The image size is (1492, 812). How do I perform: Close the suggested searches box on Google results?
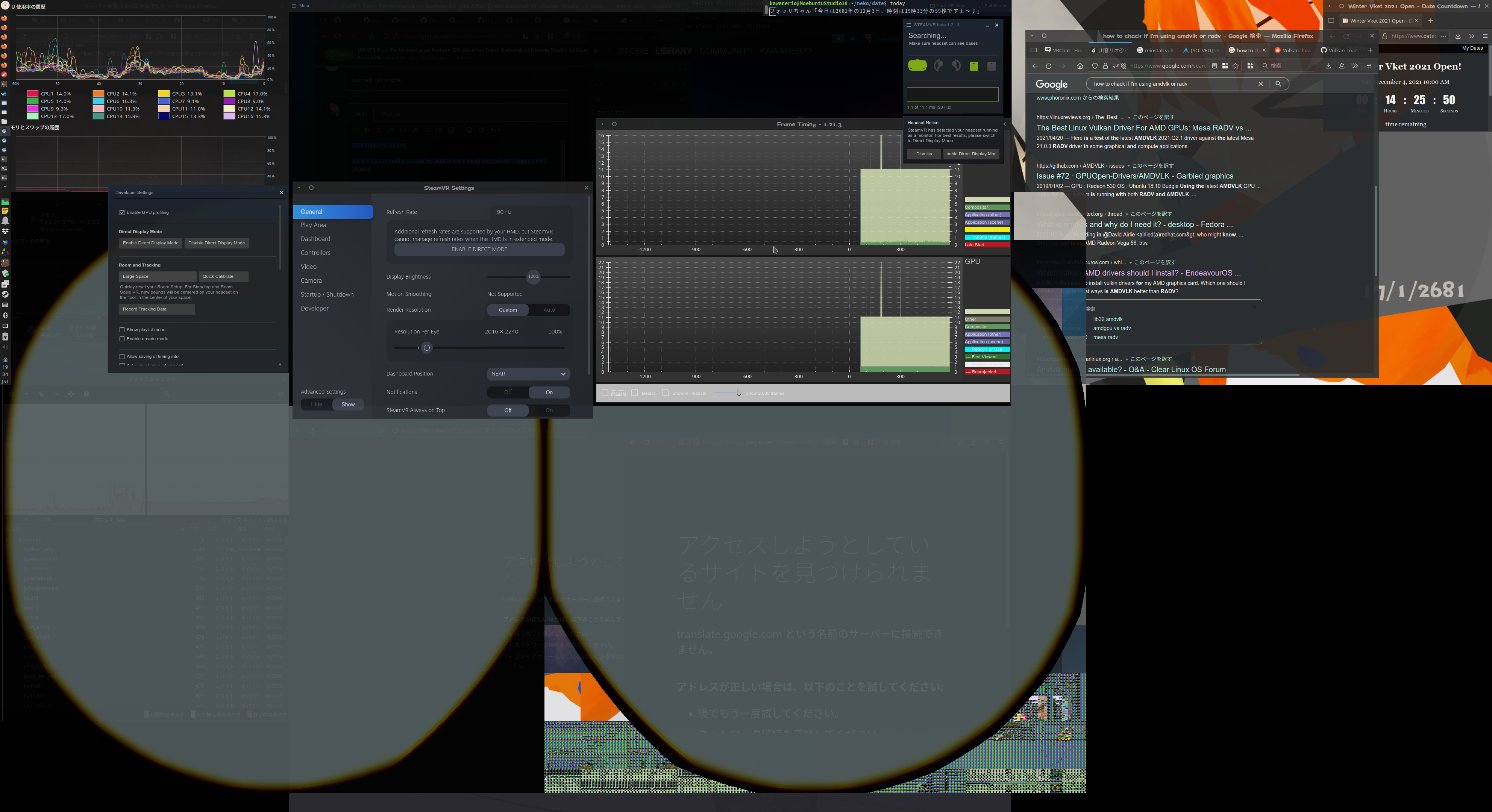pos(1254,307)
